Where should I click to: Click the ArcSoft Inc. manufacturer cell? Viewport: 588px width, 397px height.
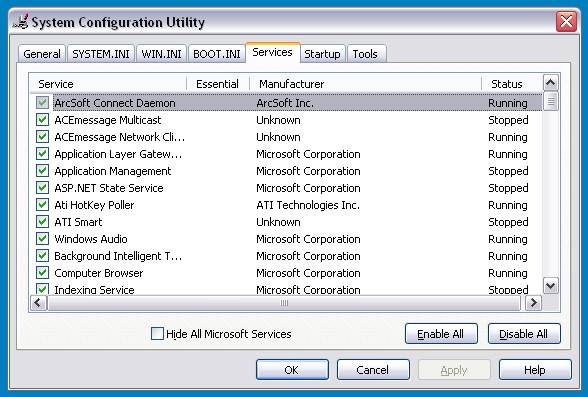click(x=285, y=103)
